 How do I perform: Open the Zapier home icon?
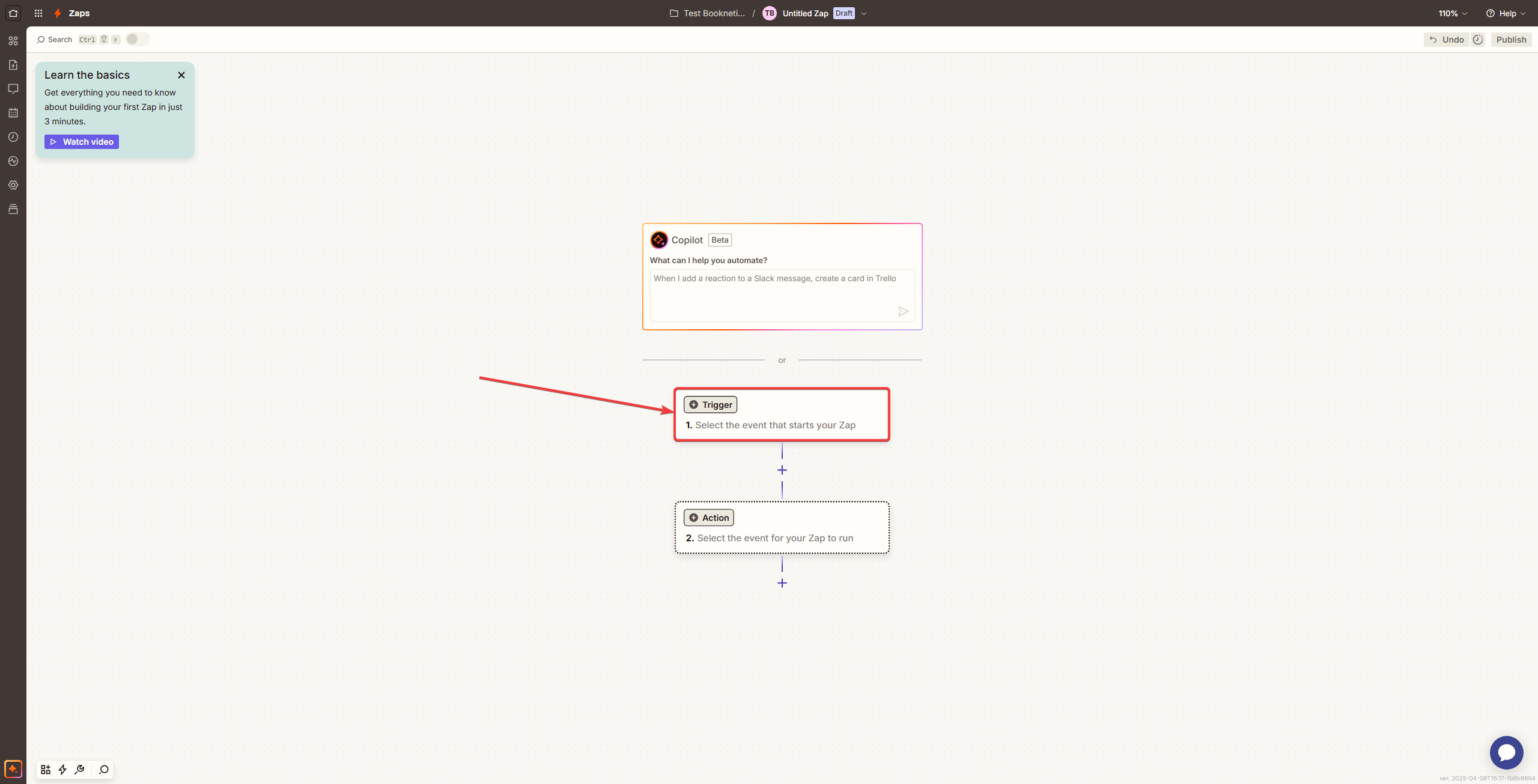tap(13, 13)
